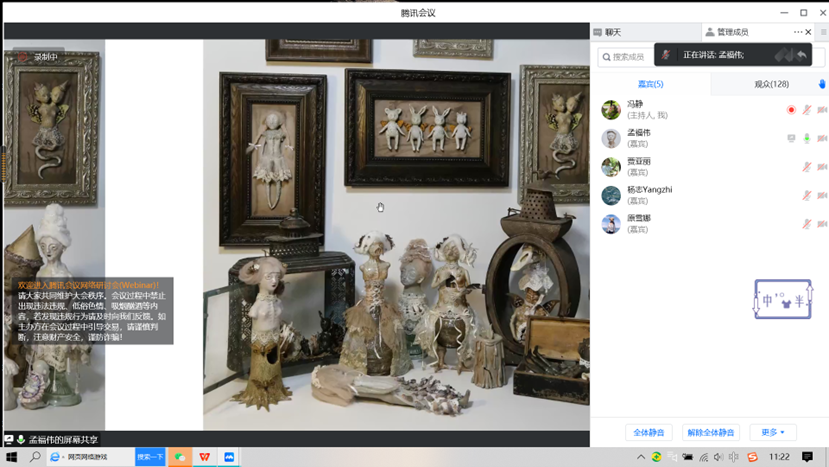The height and width of the screenshot is (467, 829).
Task: Click the screen share icon beside 孟福伟
Action: (x=791, y=139)
